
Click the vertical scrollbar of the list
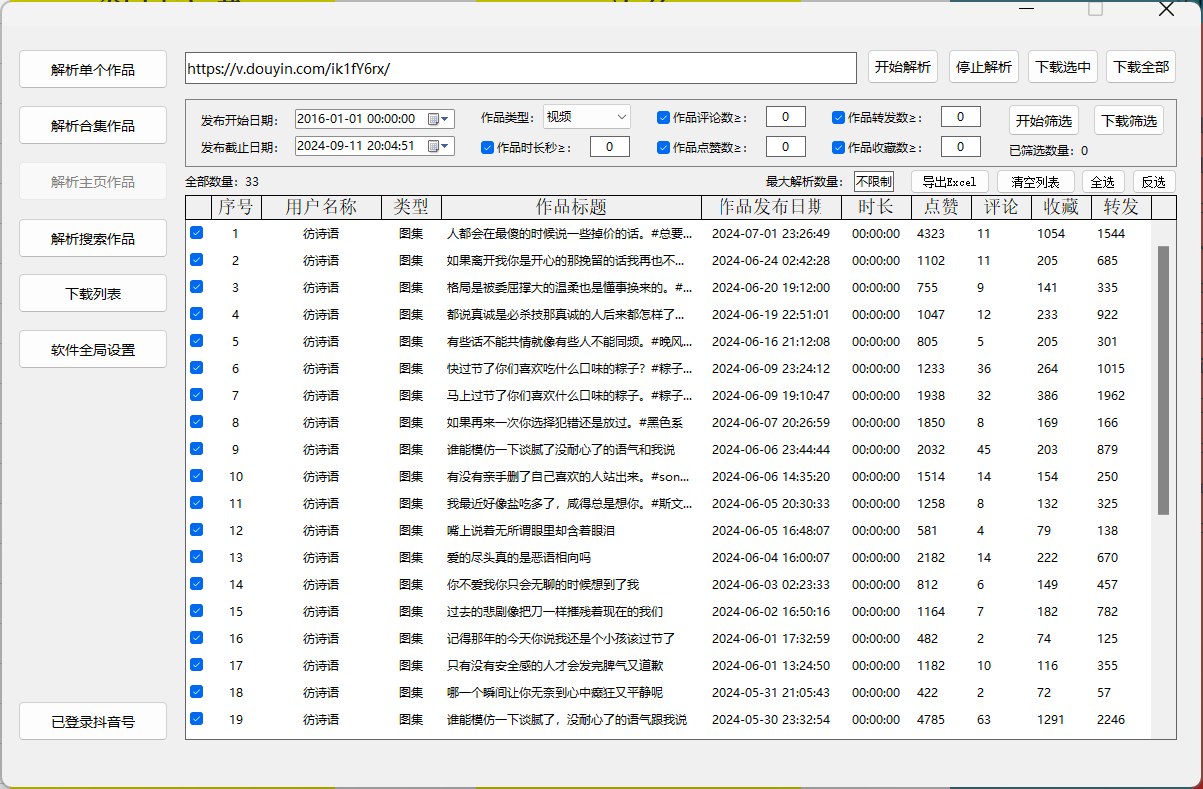1163,380
